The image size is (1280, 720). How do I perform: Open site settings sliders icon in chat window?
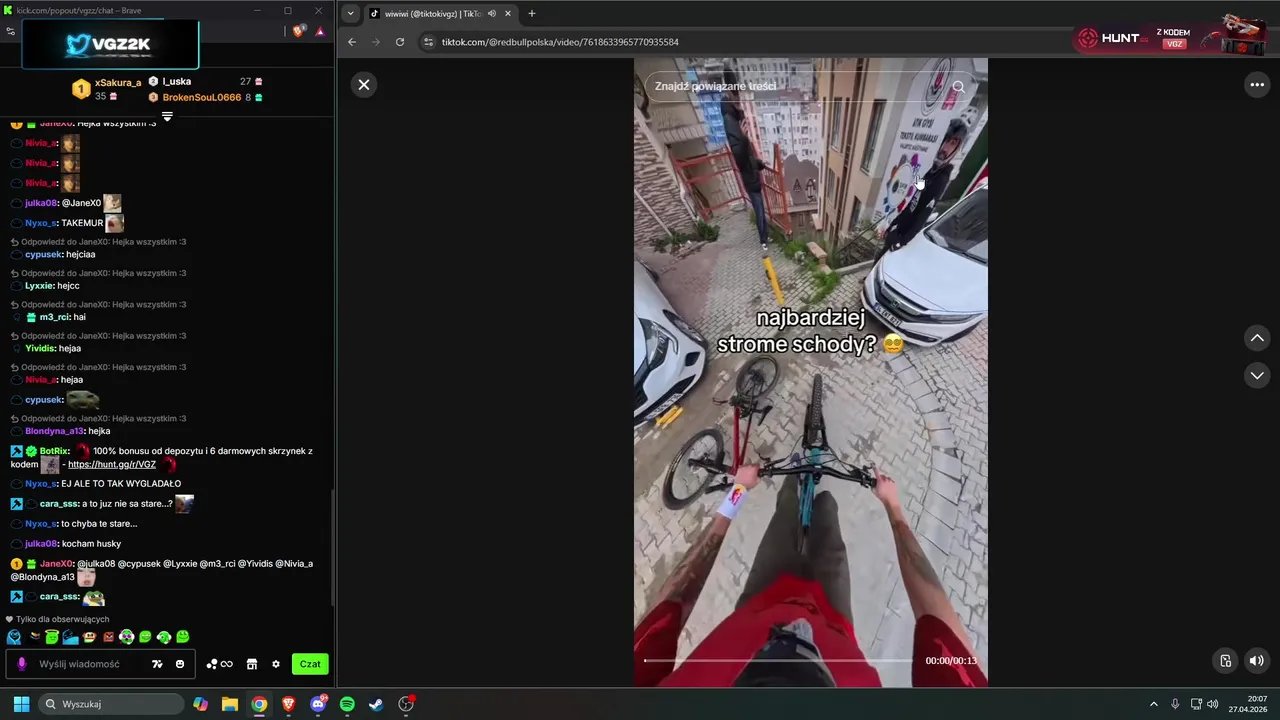click(10, 31)
